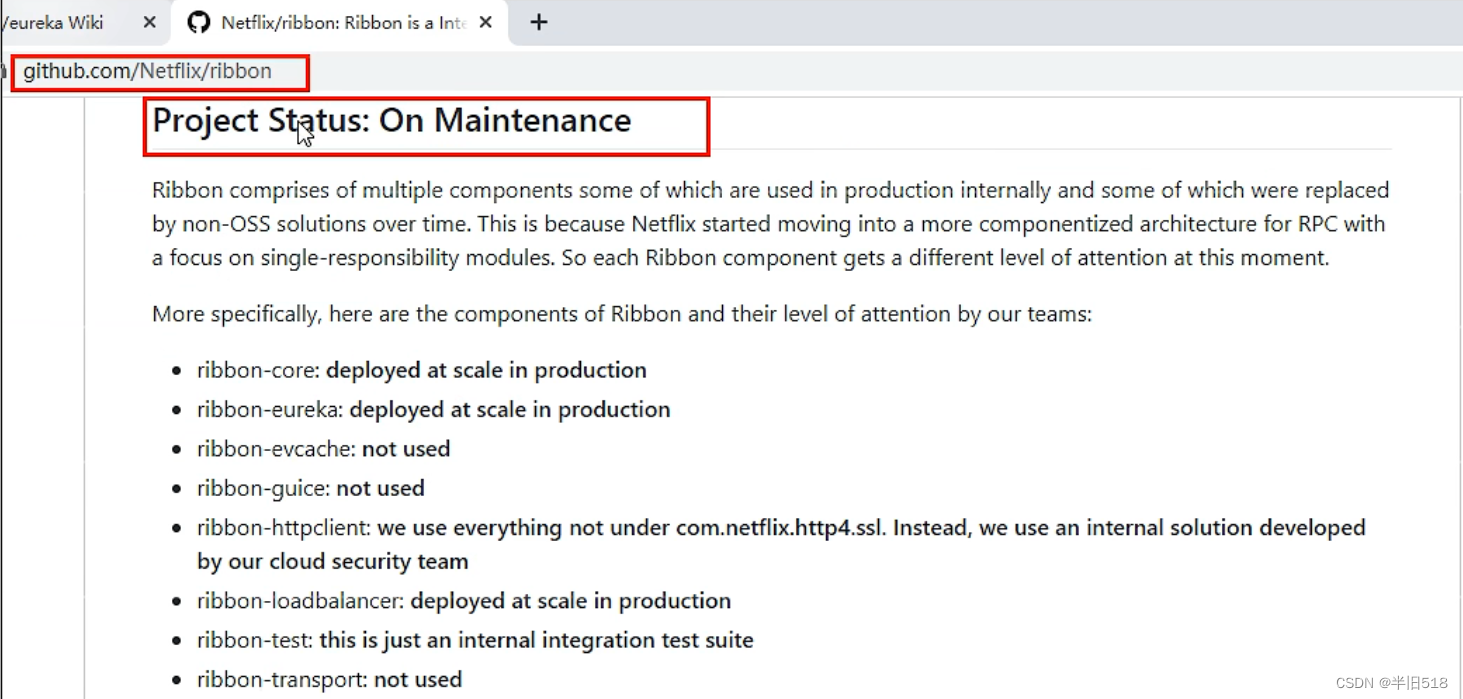Close the eureka Wiki tab
Image resolution: width=1463 pixels, height=699 pixels.
click(x=149, y=22)
